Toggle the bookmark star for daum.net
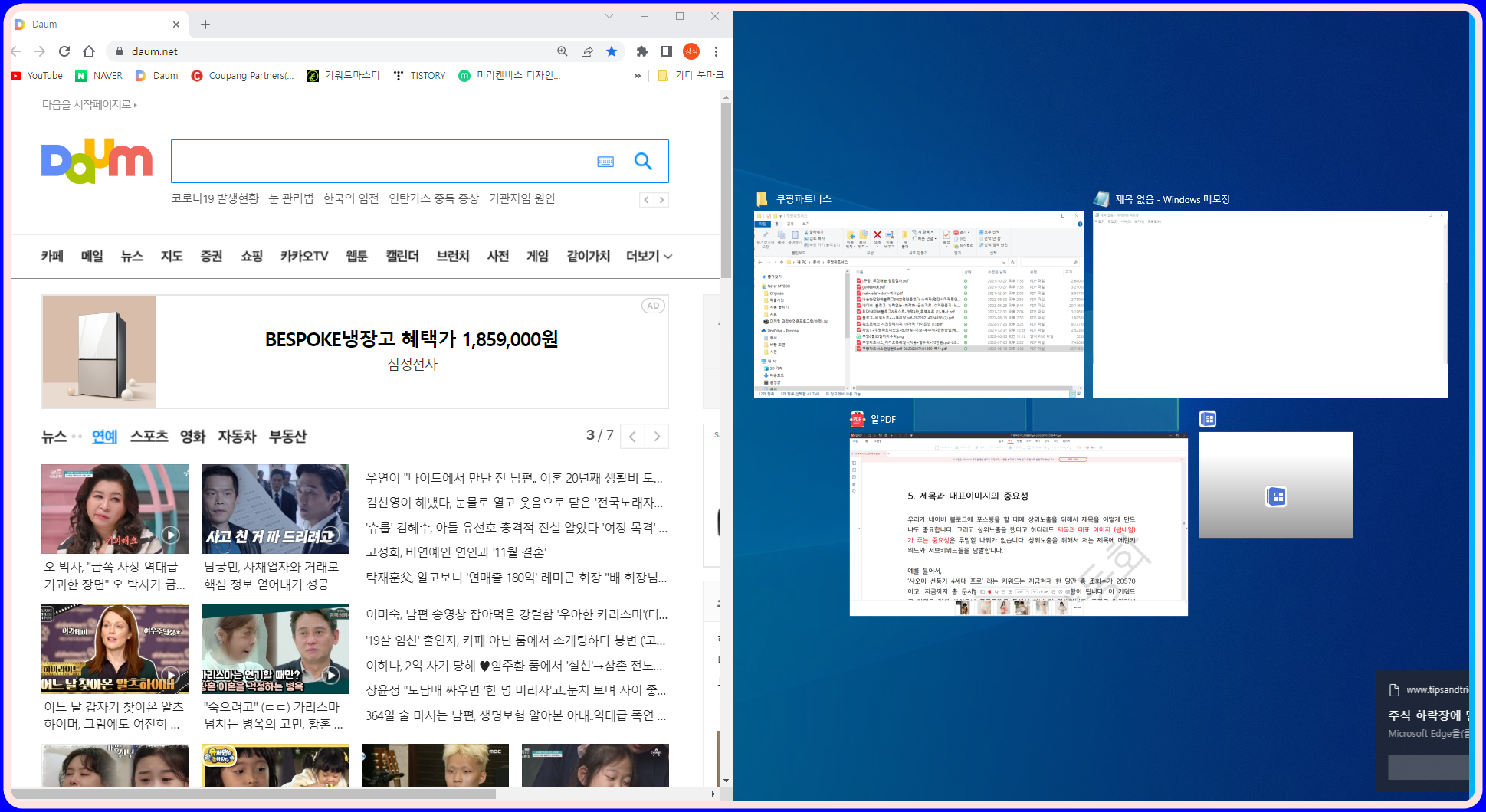This screenshot has height=812, width=1486. (x=612, y=51)
